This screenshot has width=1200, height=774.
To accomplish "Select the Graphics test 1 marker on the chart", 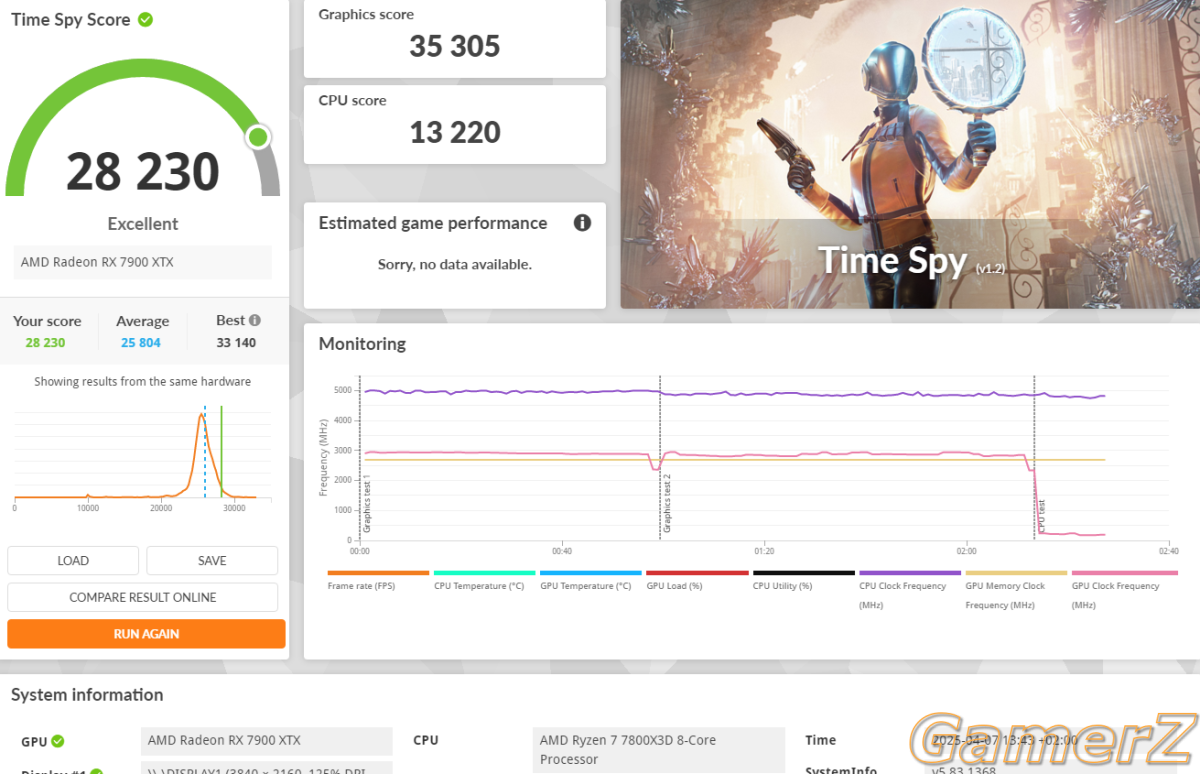I will (x=367, y=503).
